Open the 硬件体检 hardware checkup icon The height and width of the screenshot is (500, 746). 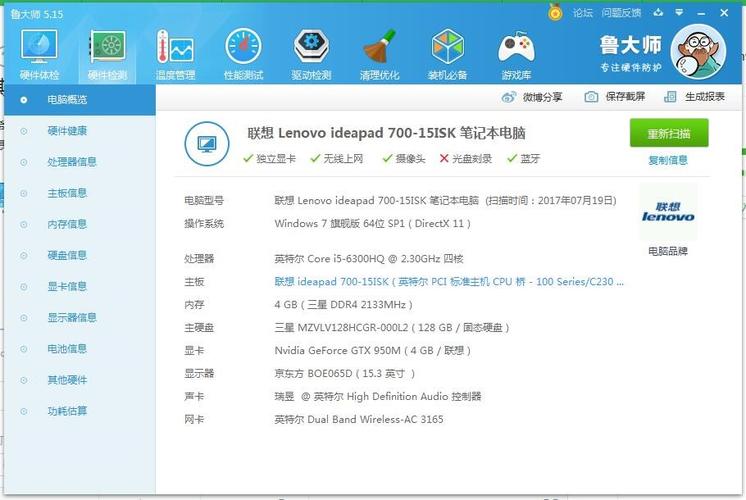point(39,55)
